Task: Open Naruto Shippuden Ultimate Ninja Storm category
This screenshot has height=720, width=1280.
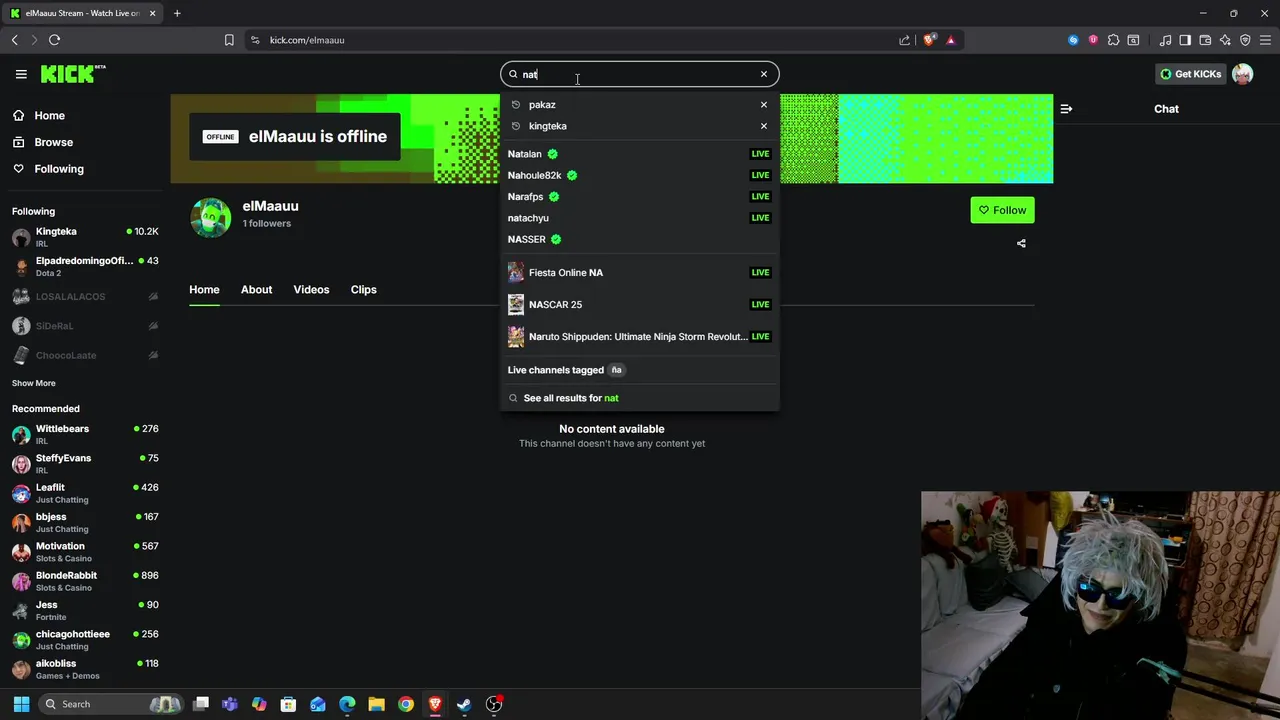Action: tap(639, 336)
